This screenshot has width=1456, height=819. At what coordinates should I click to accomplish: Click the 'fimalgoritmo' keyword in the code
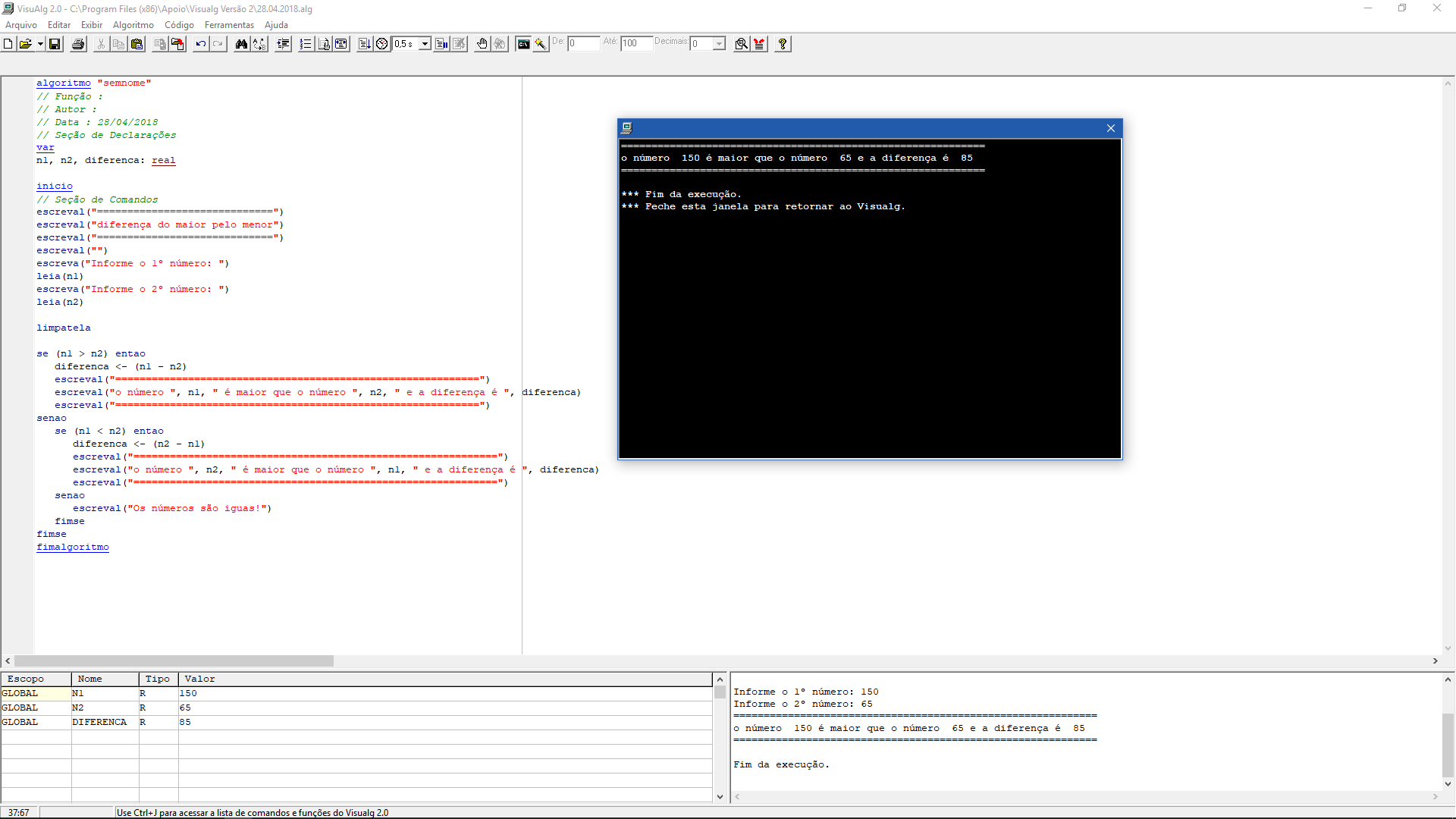tap(73, 547)
